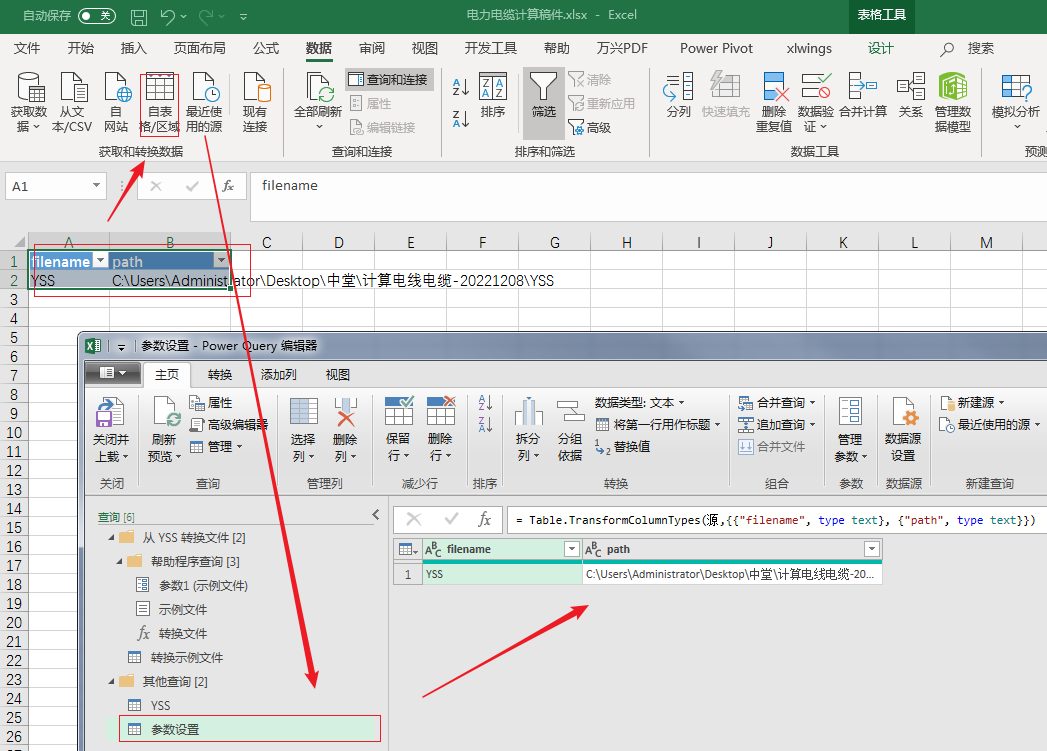Click the Save disk icon in title bar
This screenshot has width=1047, height=751.
[x=139, y=17]
